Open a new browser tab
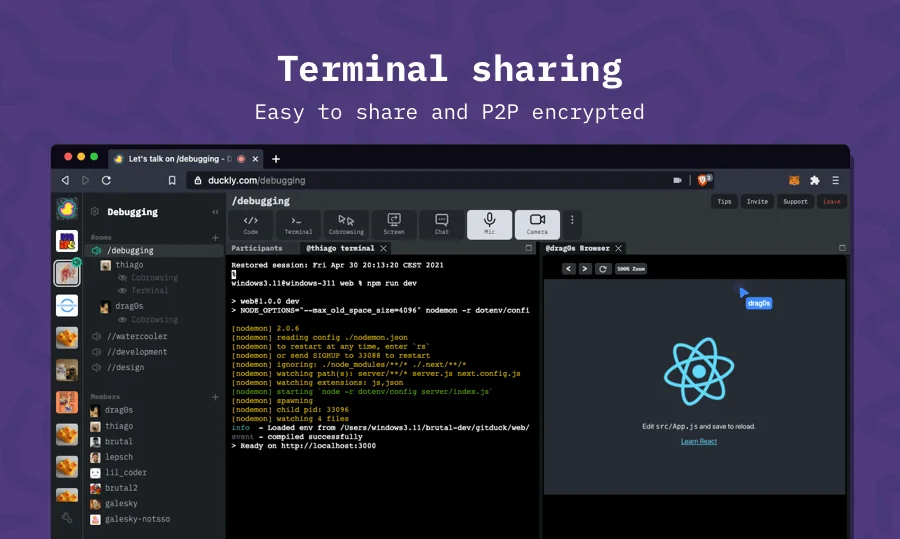Image resolution: width=900 pixels, height=539 pixels. [276, 159]
